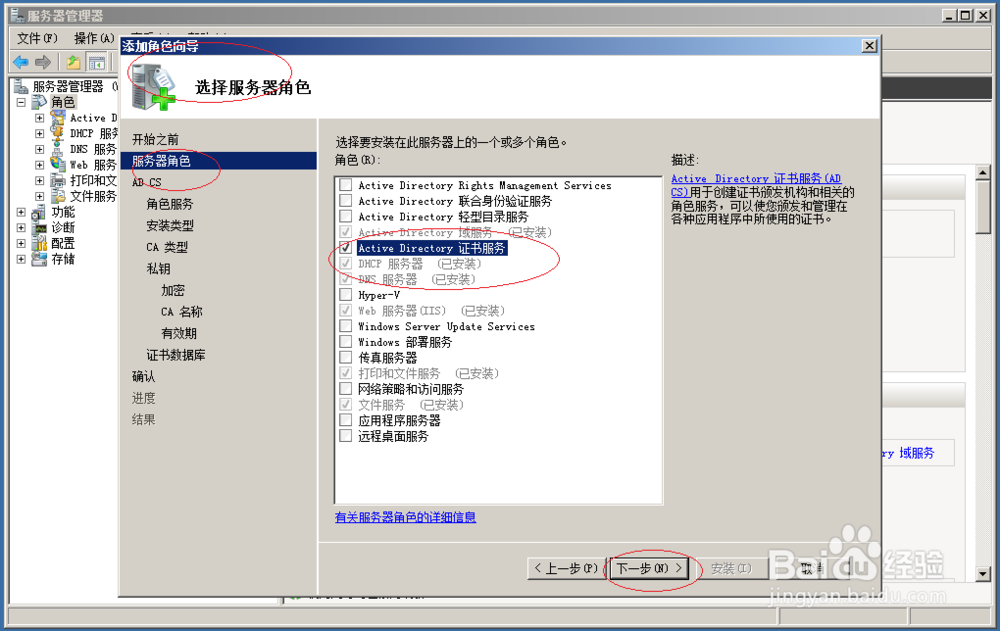Go back with the blue arrow toolbar icon
Image resolution: width=1000 pixels, height=631 pixels.
click(21, 63)
